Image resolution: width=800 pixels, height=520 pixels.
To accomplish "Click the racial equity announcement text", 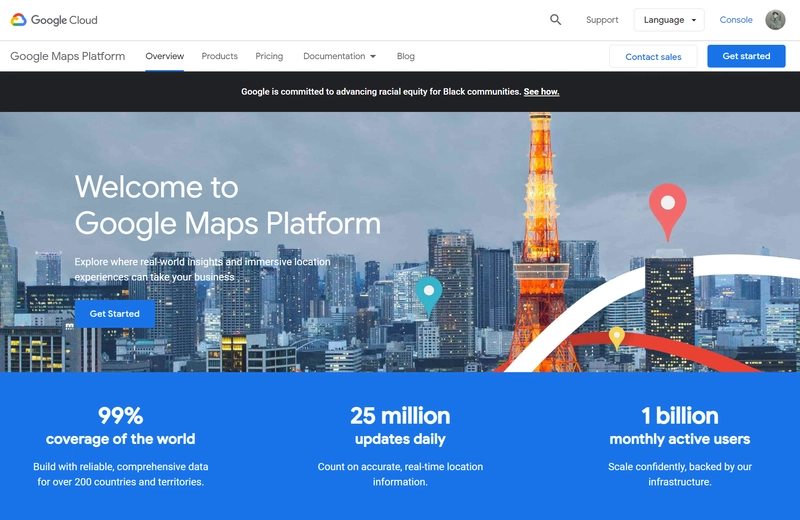I will tap(381, 92).
